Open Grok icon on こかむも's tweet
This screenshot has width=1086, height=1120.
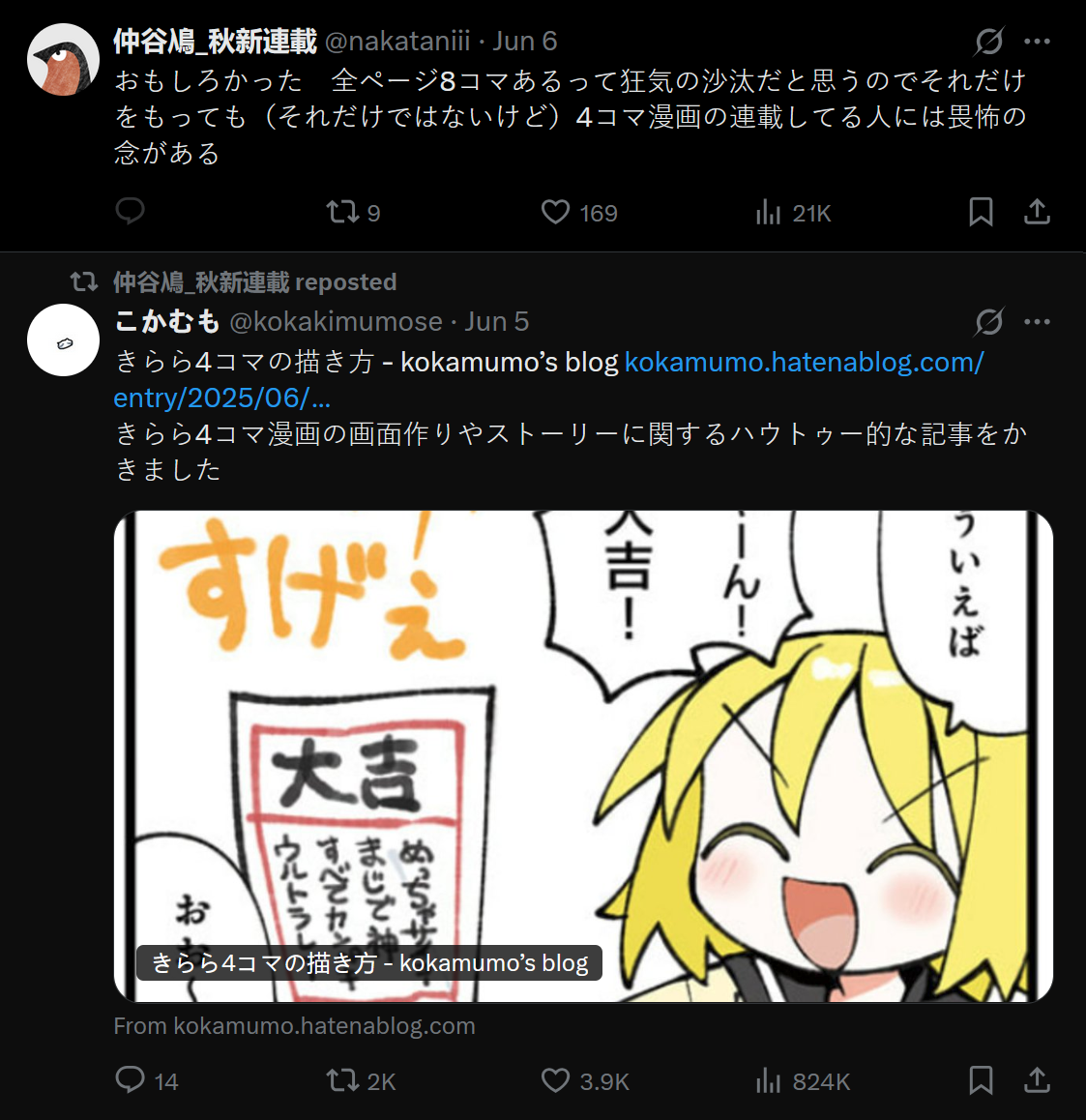click(x=989, y=321)
